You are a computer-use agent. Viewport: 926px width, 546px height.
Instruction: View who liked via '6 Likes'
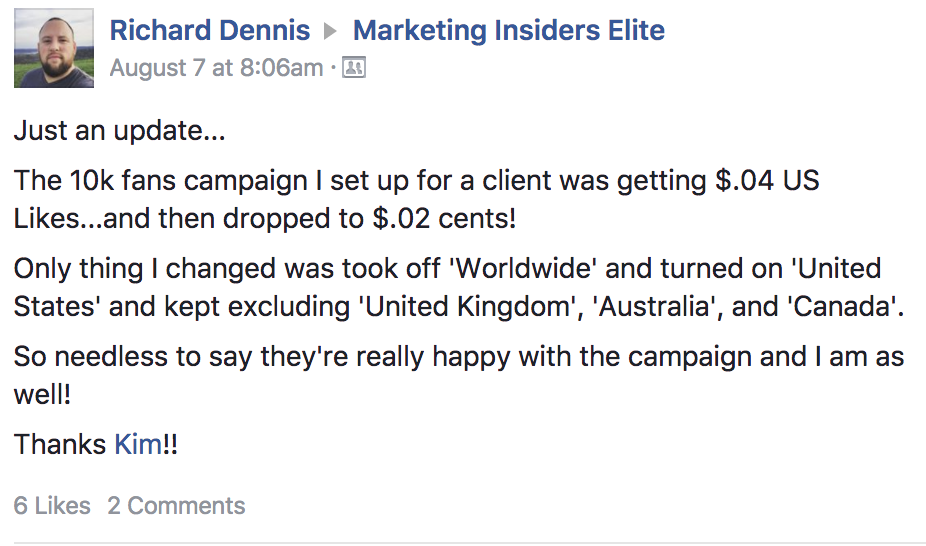click(52, 506)
